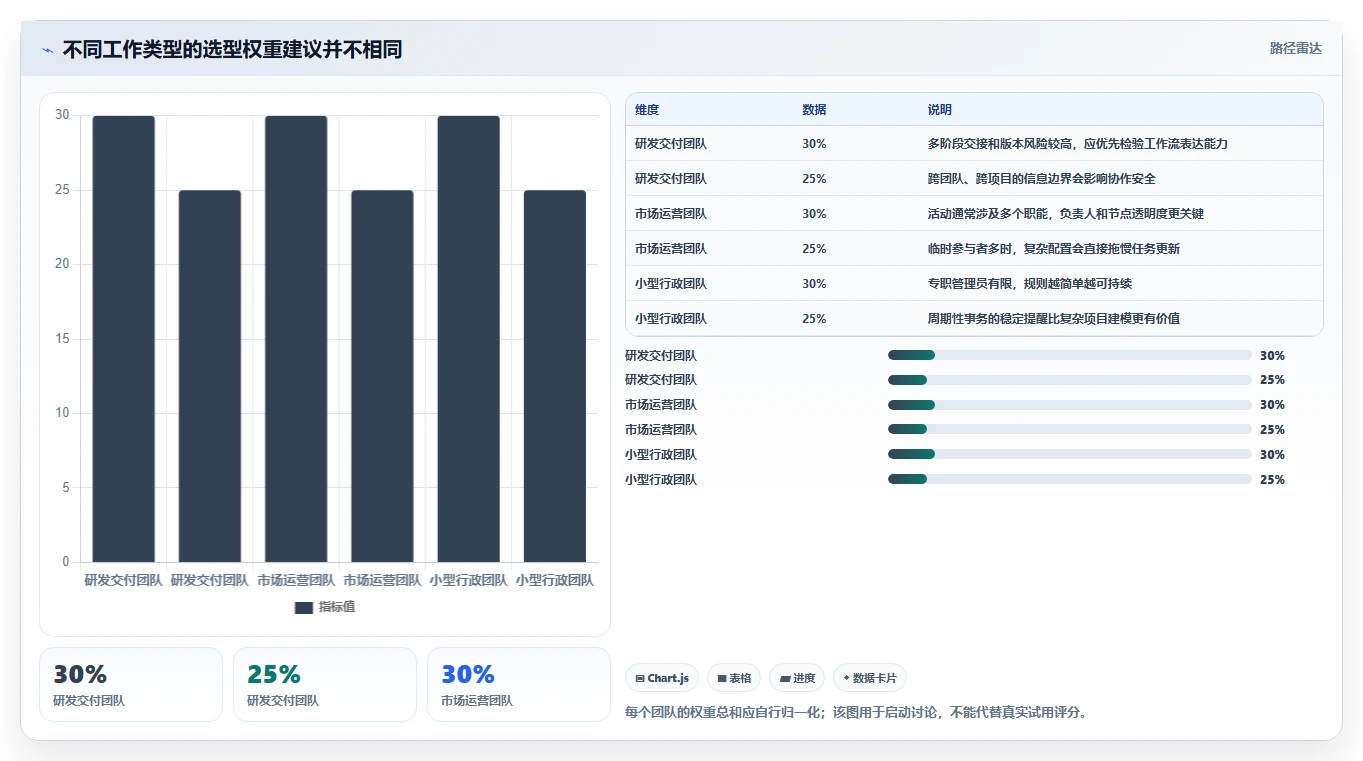This screenshot has height=761, width=1363.
Task: Click the y-axis label 10
Action: click(x=63, y=413)
